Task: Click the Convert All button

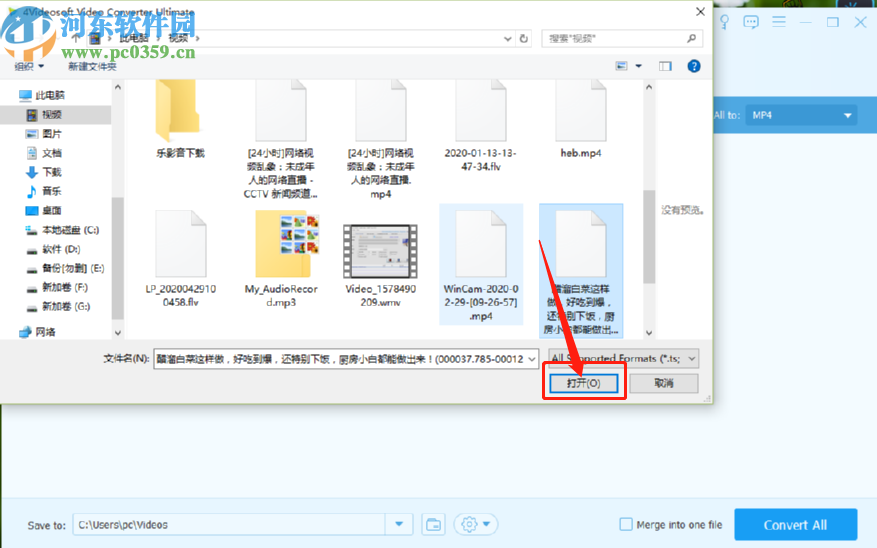Action: coord(795,525)
